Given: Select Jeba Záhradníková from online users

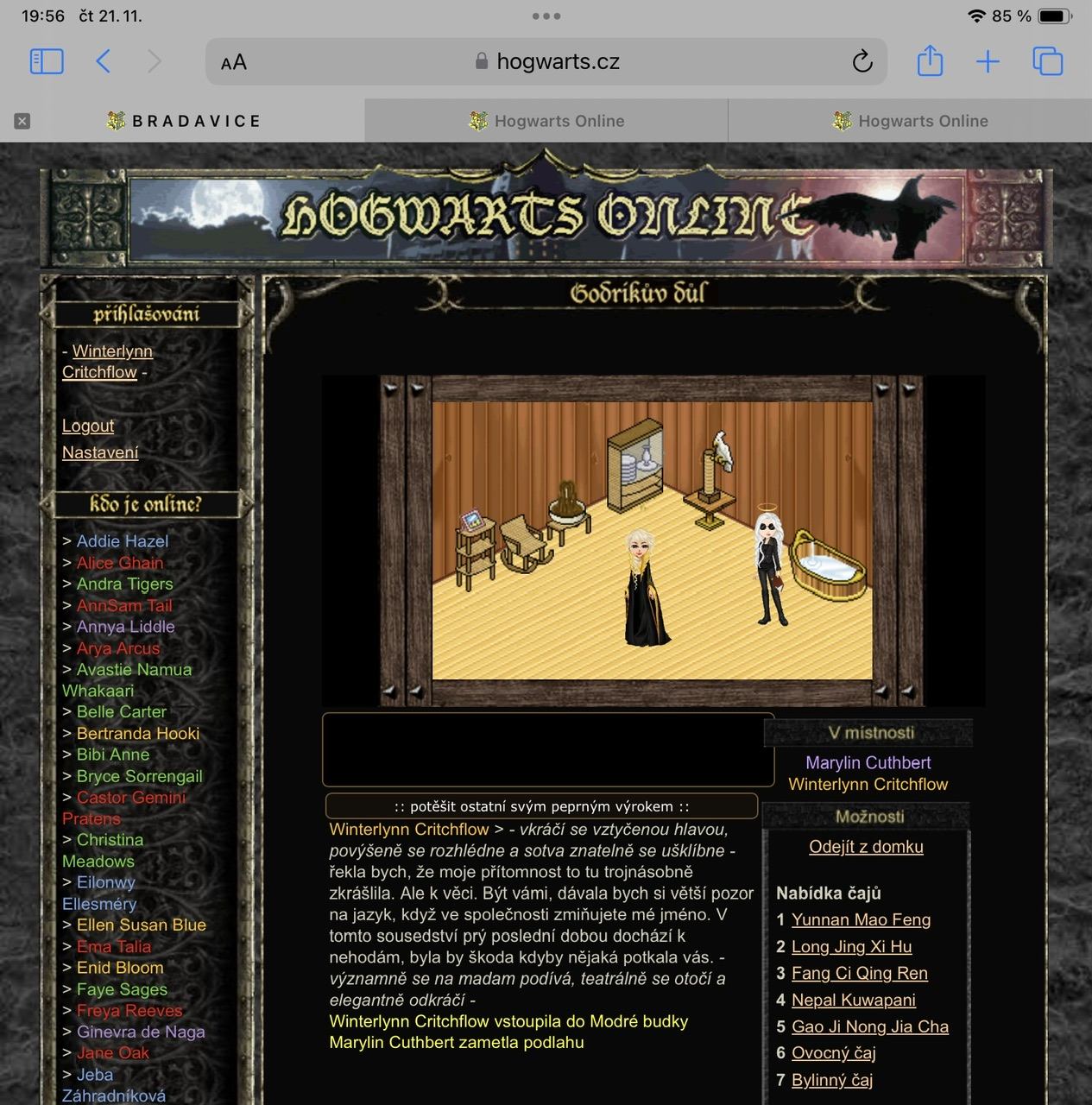Looking at the screenshot, I should coord(114,1085).
